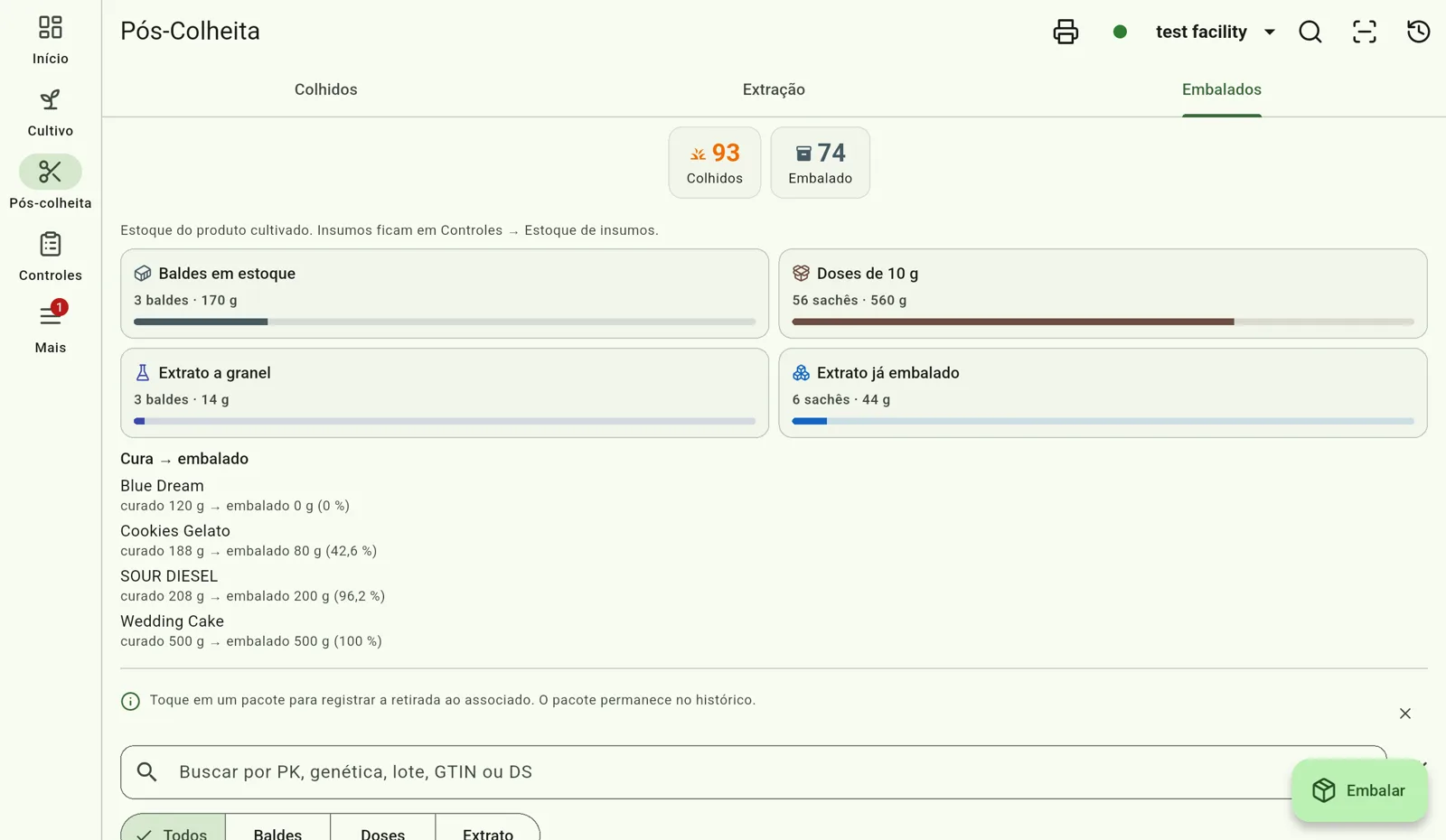Click the printer icon in the header
The image size is (1446, 840).
click(1066, 32)
